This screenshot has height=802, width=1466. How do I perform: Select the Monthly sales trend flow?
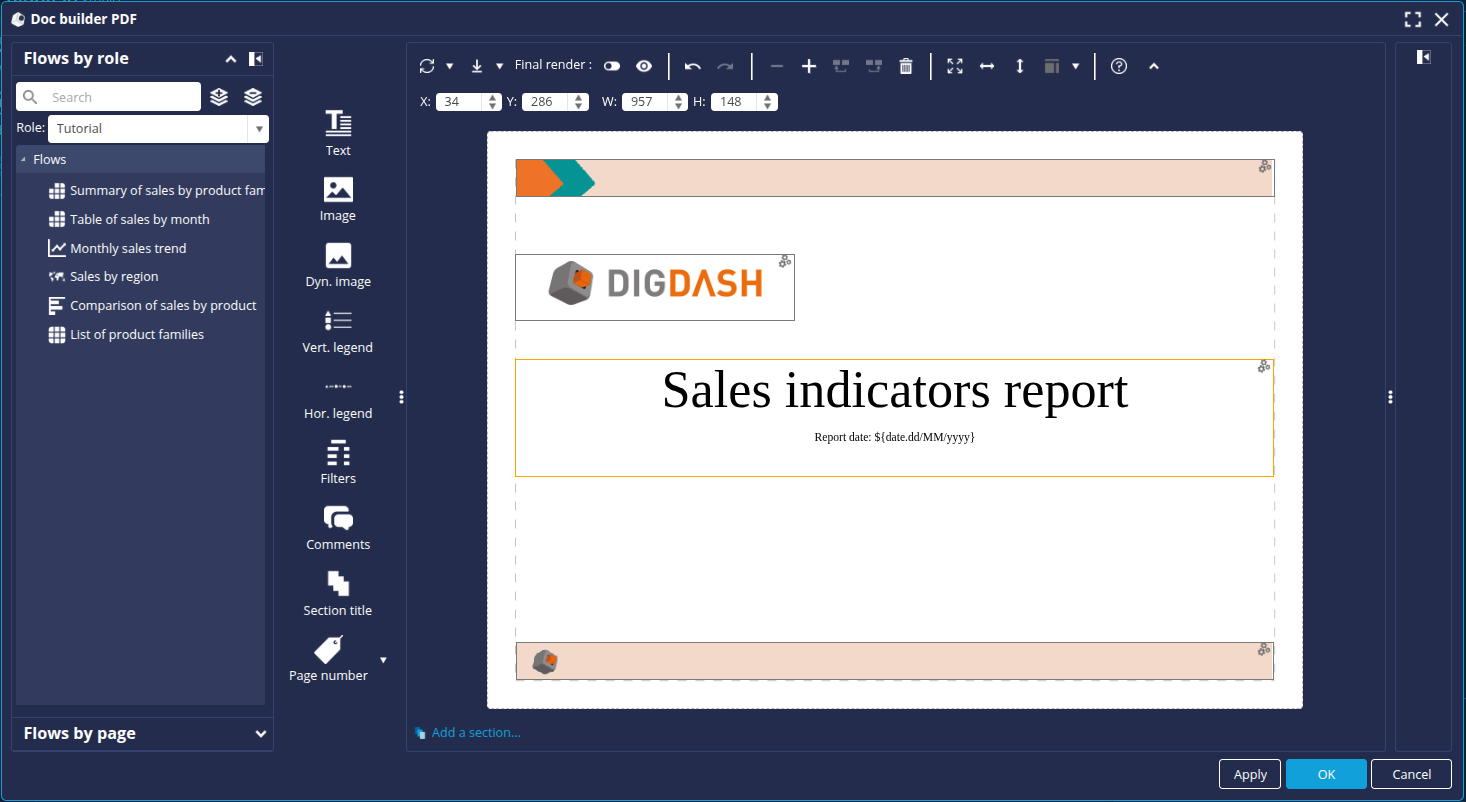(128, 248)
